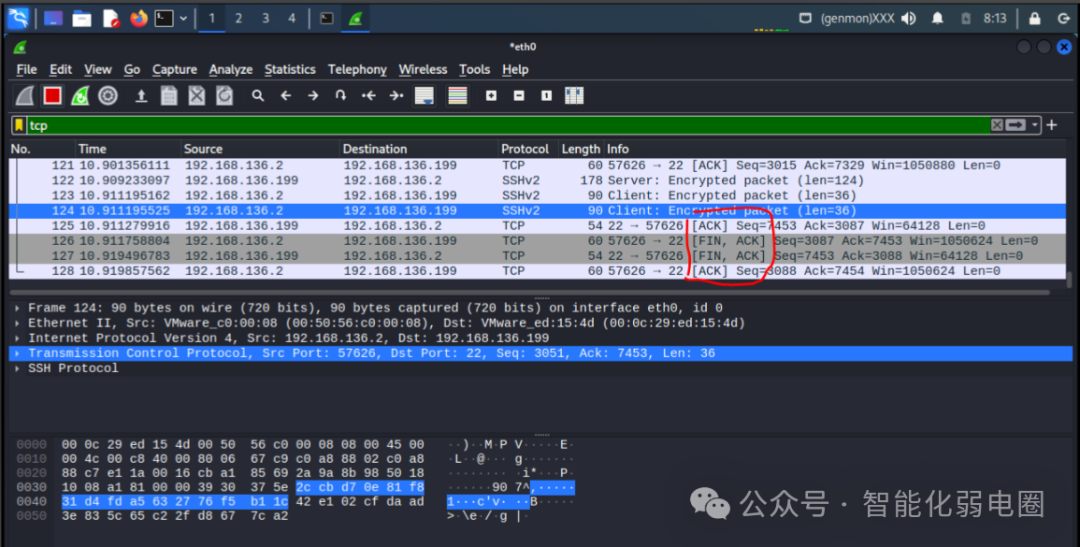The width and height of the screenshot is (1080, 547).
Task: Expand the Ethernet II details row
Action: click(17, 323)
